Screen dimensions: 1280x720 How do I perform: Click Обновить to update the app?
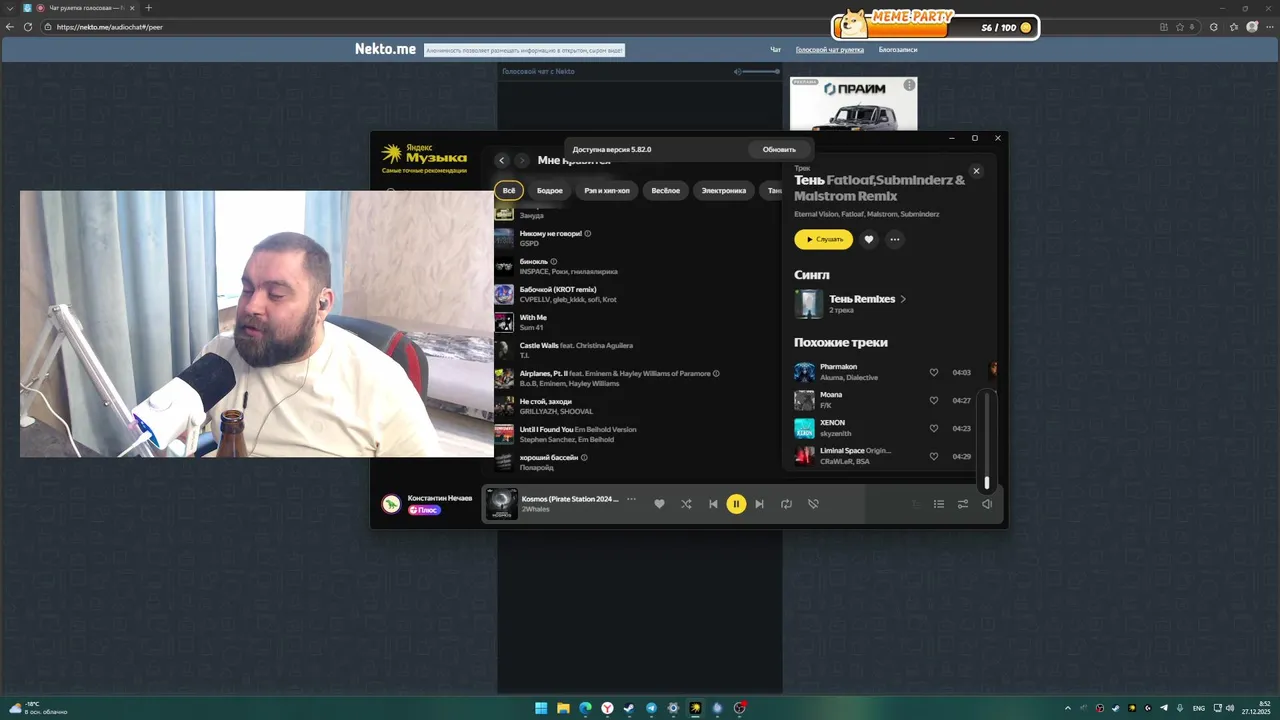coord(779,149)
